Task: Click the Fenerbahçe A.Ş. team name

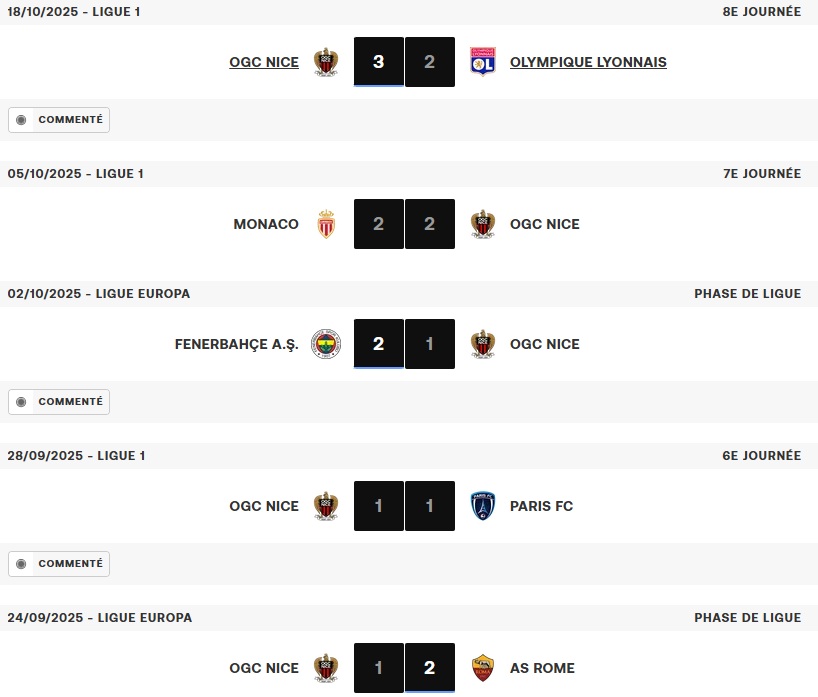Action: click(237, 344)
